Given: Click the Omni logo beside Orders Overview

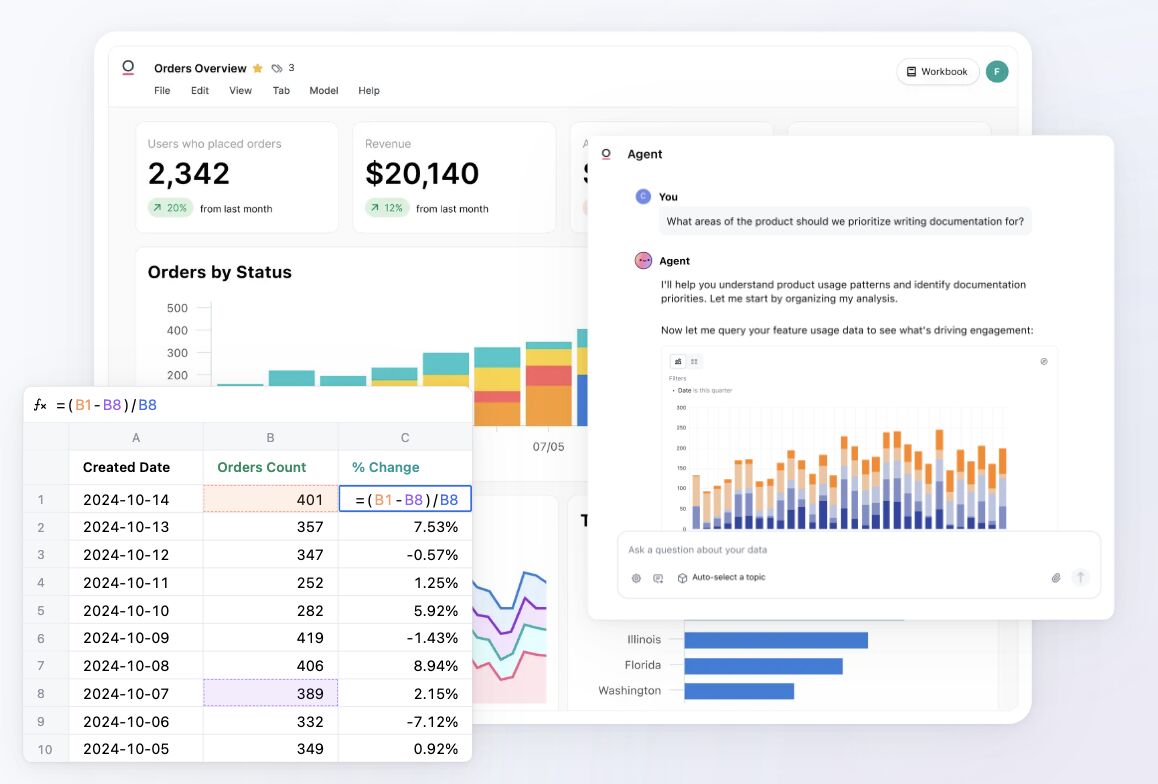Looking at the screenshot, I should [128, 68].
